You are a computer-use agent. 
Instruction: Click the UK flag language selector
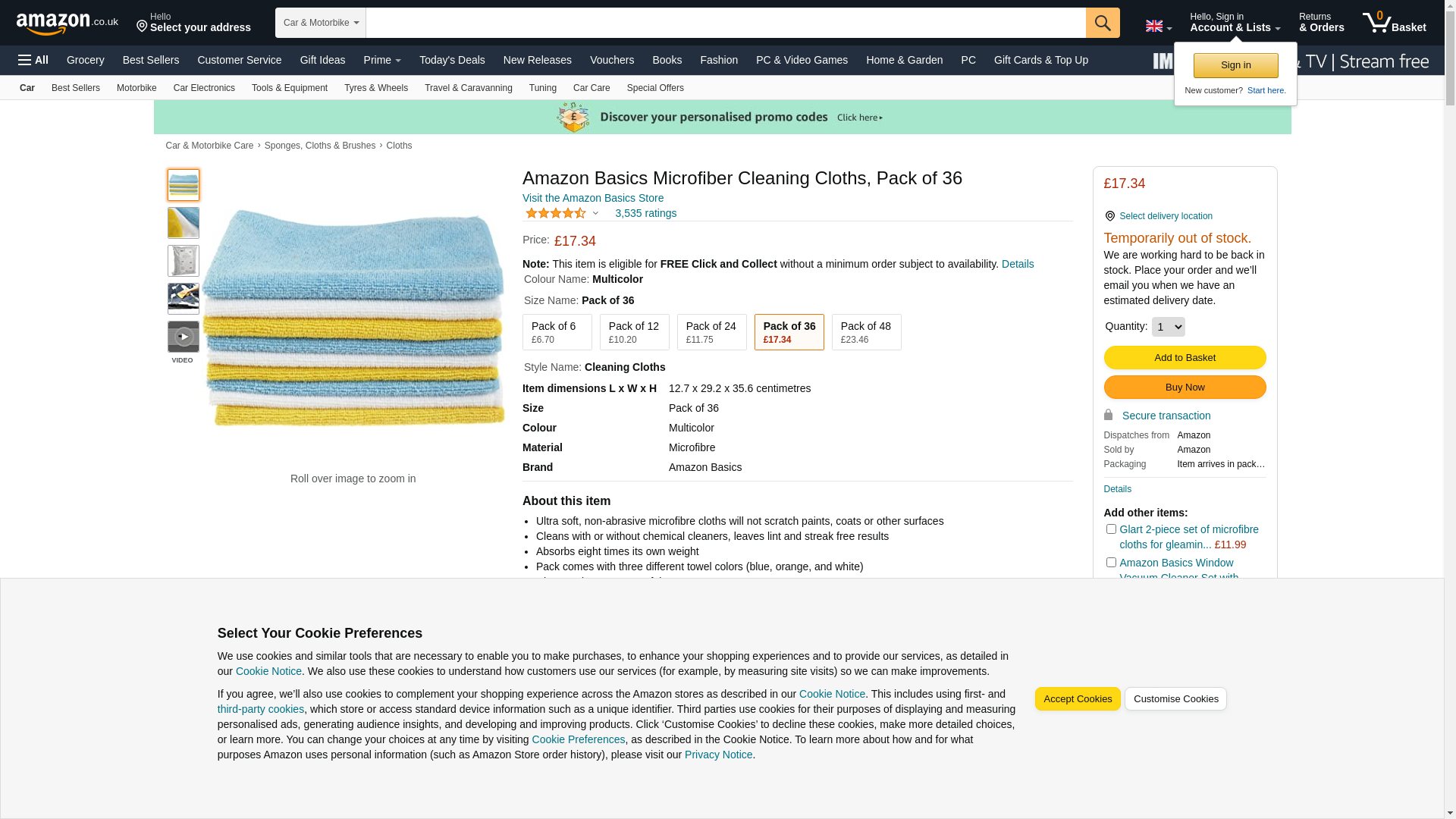pyautogui.click(x=1158, y=27)
